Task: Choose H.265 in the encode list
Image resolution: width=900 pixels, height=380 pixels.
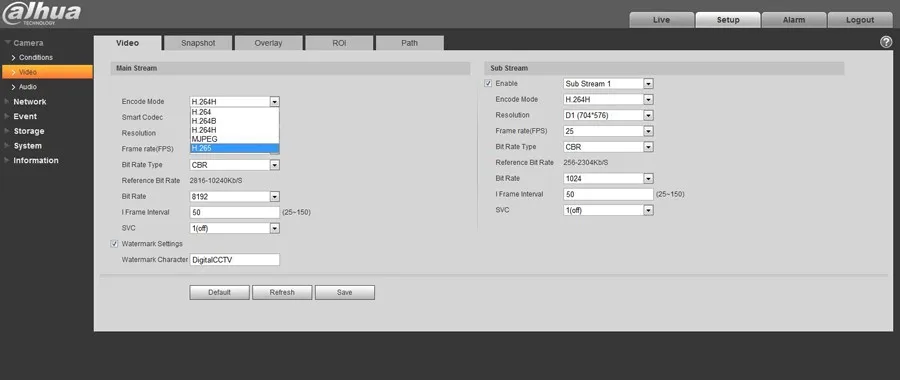Action: click(x=234, y=148)
